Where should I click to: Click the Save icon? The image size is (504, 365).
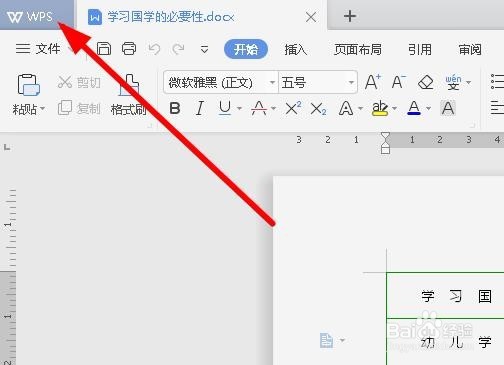coord(104,49)
